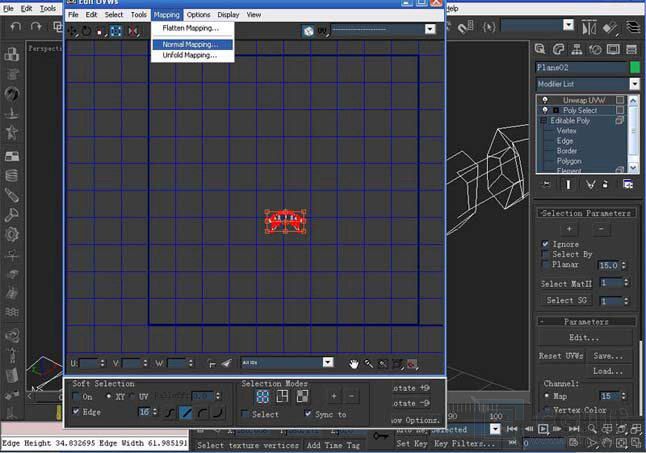Image resolution: width=646 pixels, height=453 pixels.
Task: Activate the Freeform Mode tool
Action: [116, 31]
